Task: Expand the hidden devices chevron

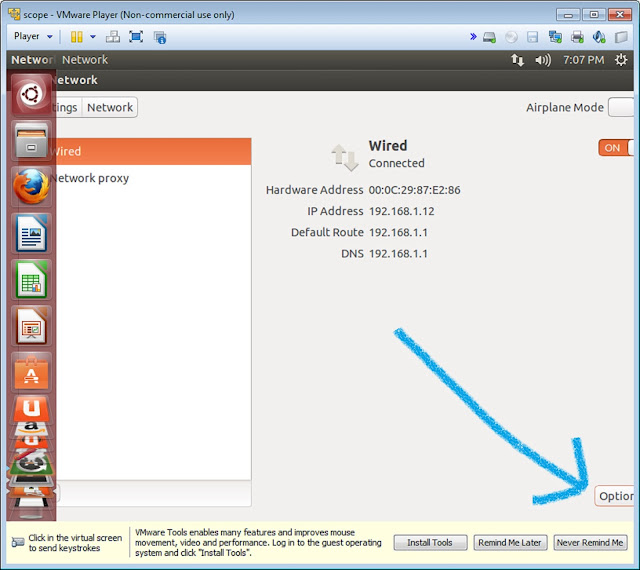Action: pos(473,37)
